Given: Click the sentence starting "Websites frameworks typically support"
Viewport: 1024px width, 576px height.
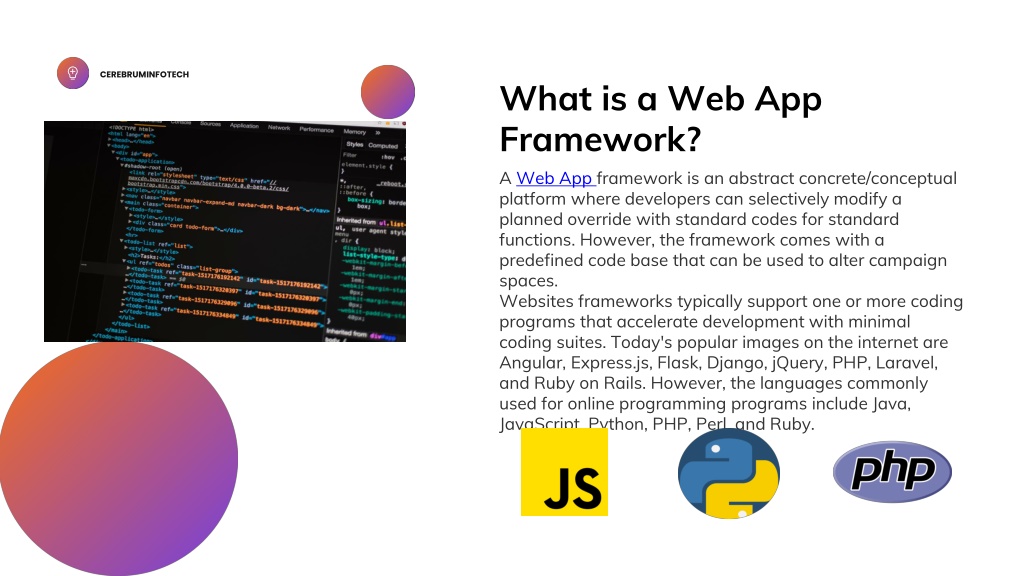Looking at the screenshot, I should [731, 321].
